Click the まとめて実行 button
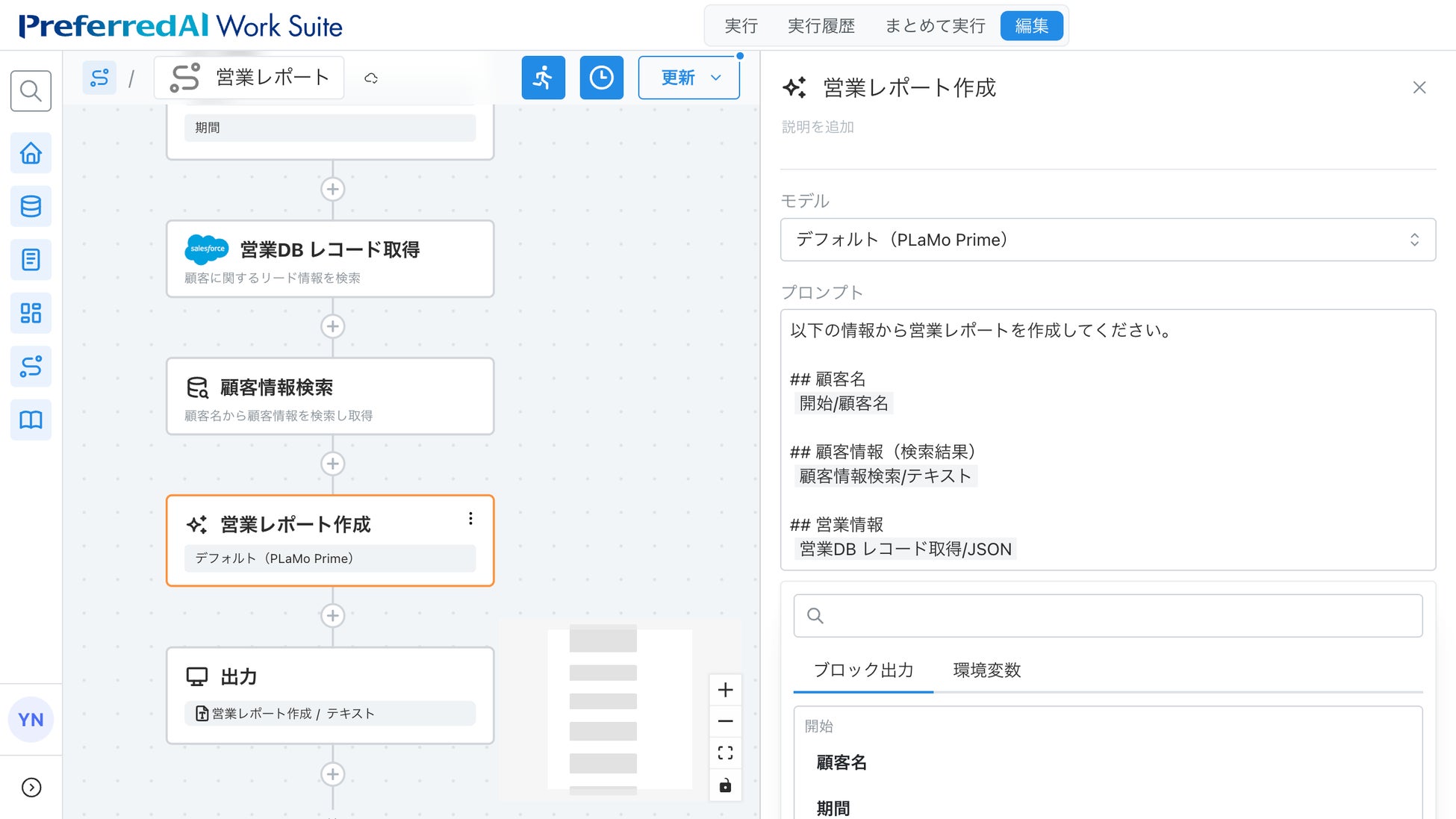Screen dimensions: 1456x819 [935, 26]
